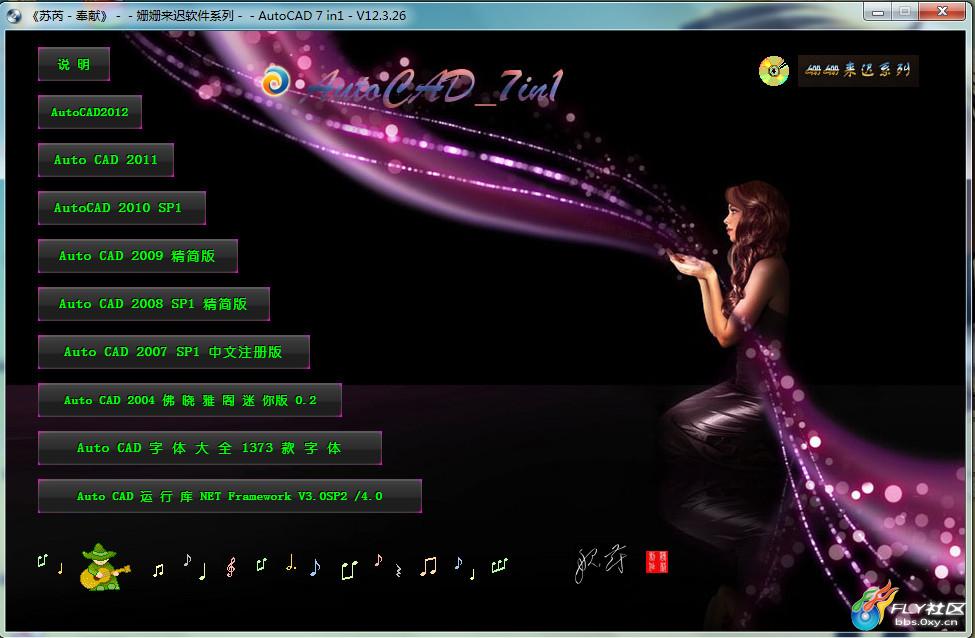975x638 pixels.
Task: Open Auto CAD 2009 精简版 button
Action: click(x=138, y=256)
